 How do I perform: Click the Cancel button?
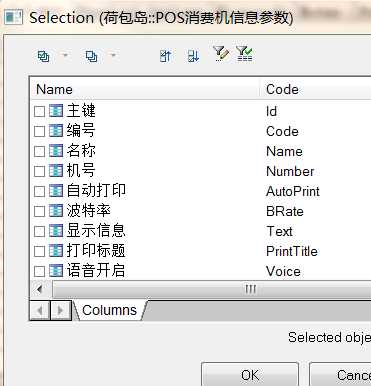[341, 375]
